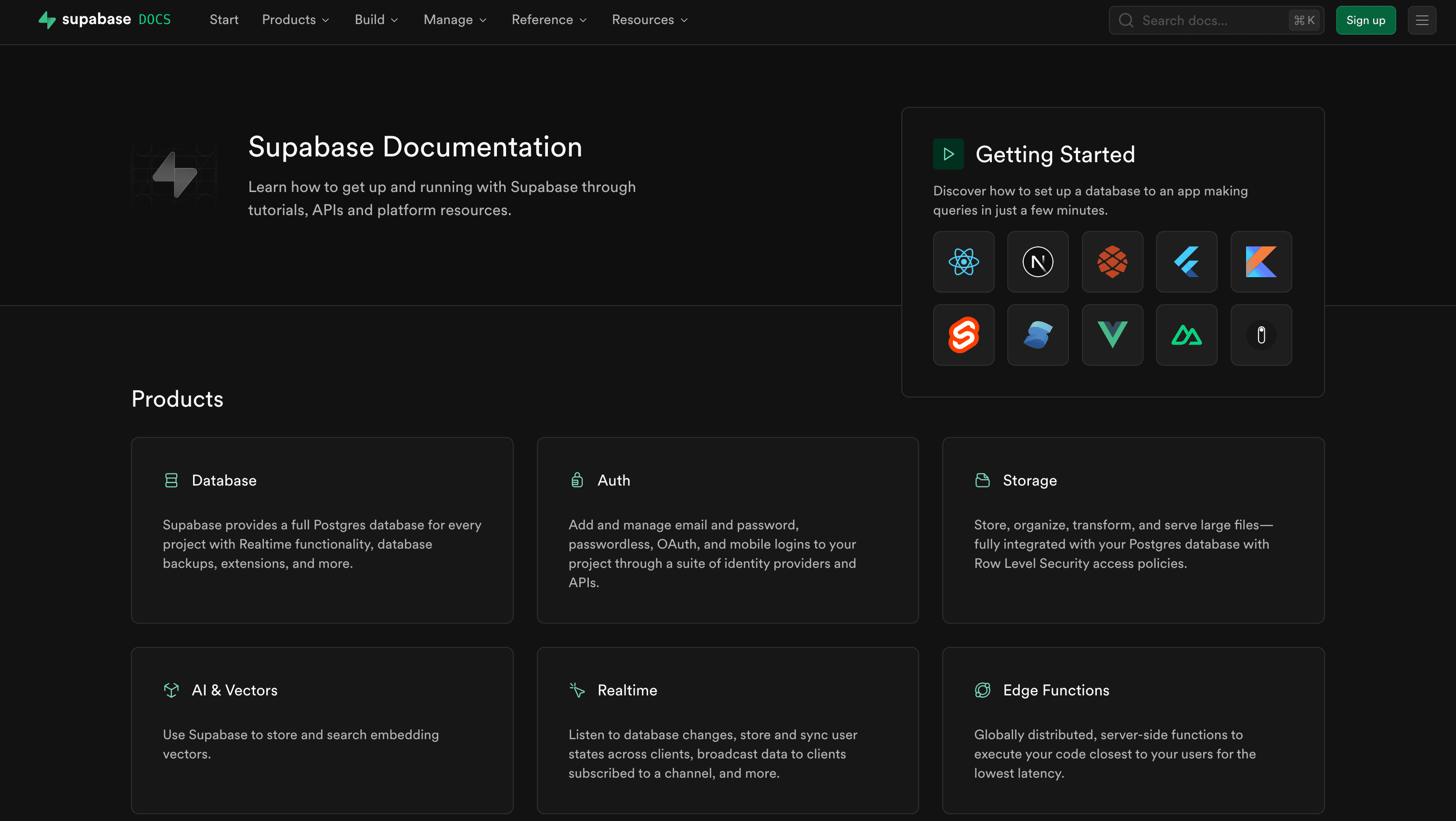Click the Supabase lightning bolt logo

point(47,20)
